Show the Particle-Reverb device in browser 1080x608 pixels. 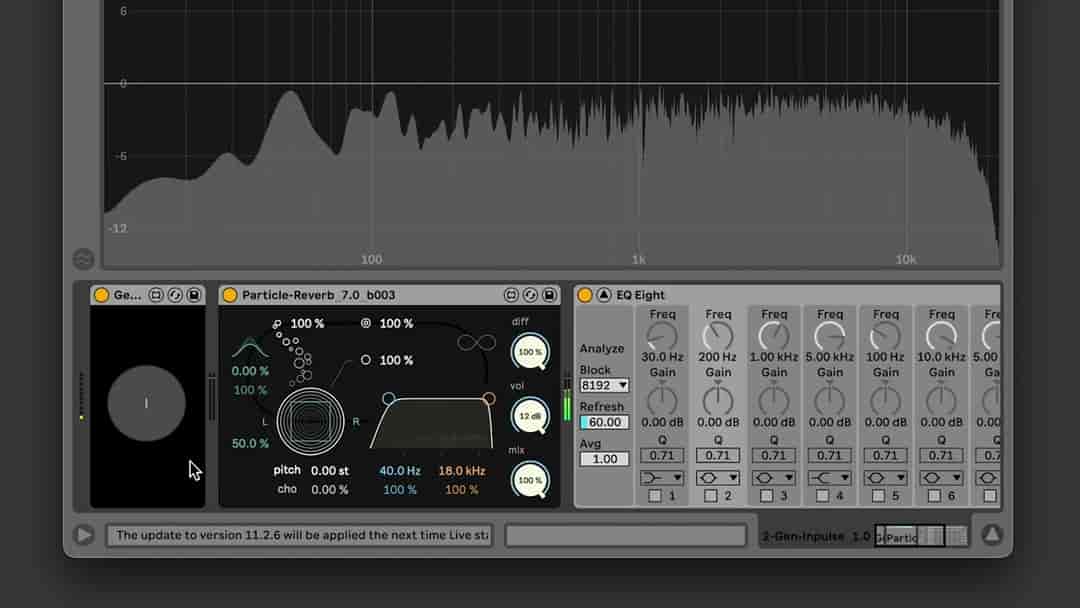(x=510, y=295)
